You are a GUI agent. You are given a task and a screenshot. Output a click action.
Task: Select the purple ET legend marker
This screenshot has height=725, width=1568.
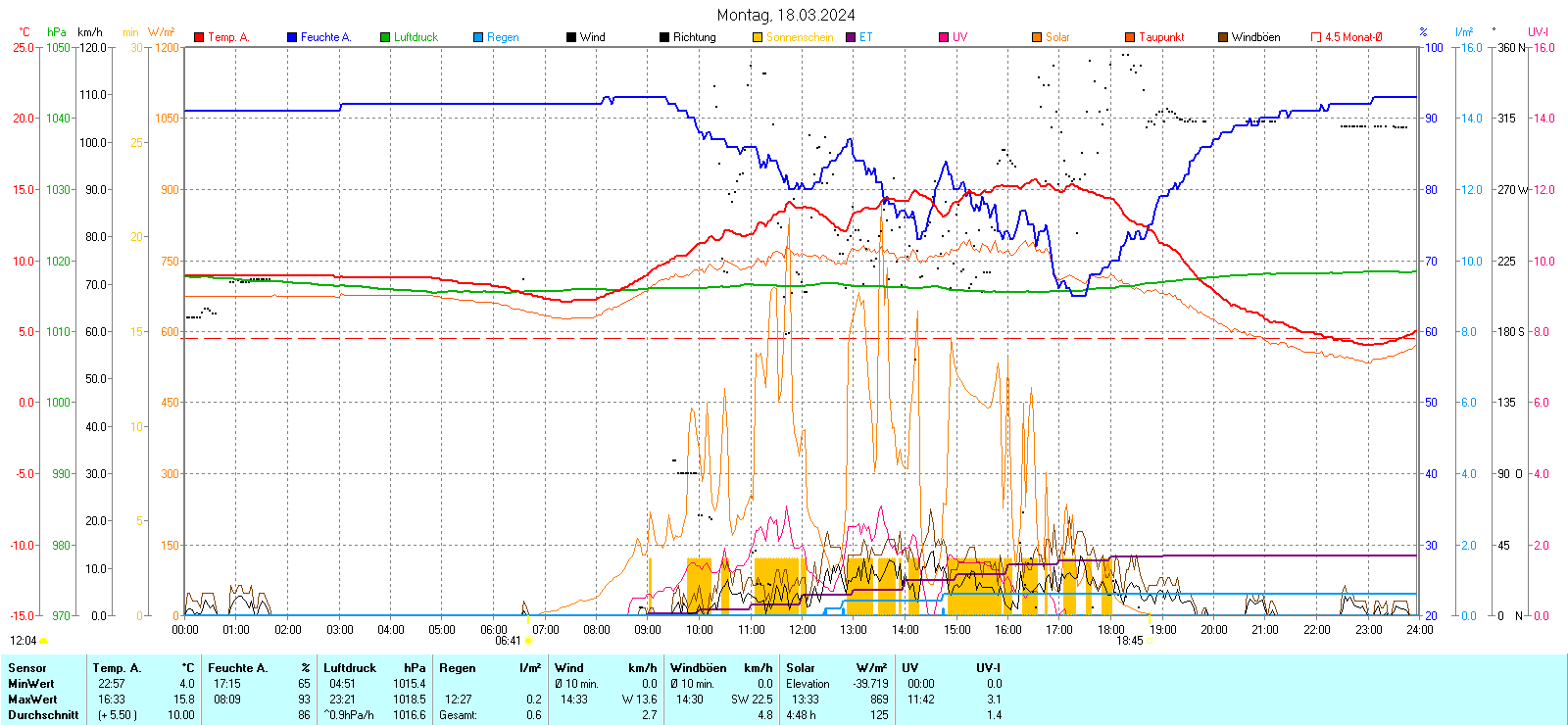point(851,37)
